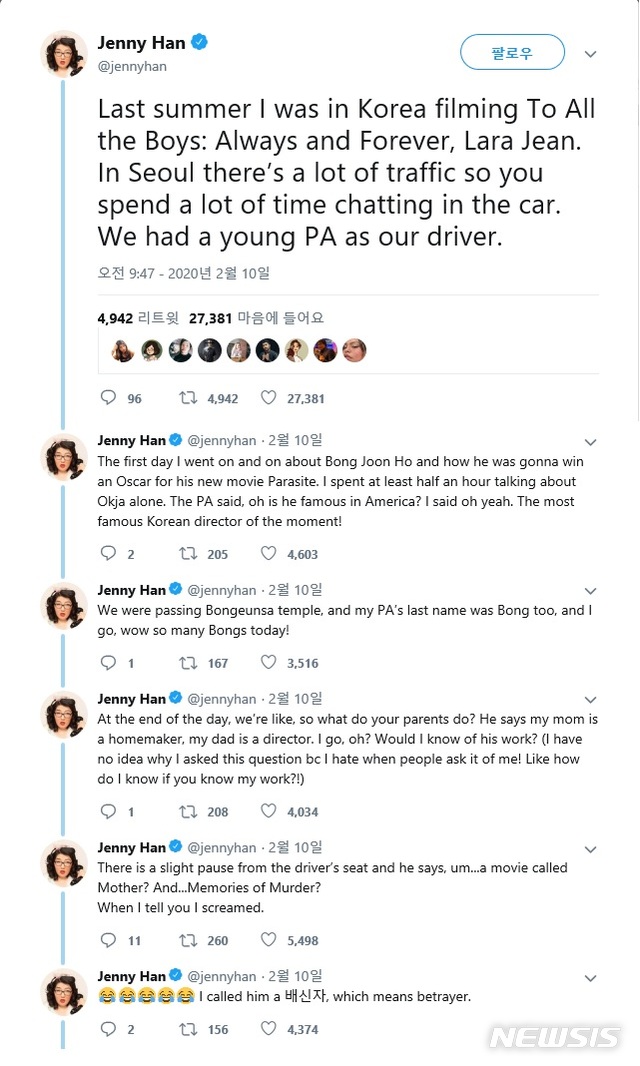Reply to the main Korea filming tweet
The image size is (640, 1066).
109,398
